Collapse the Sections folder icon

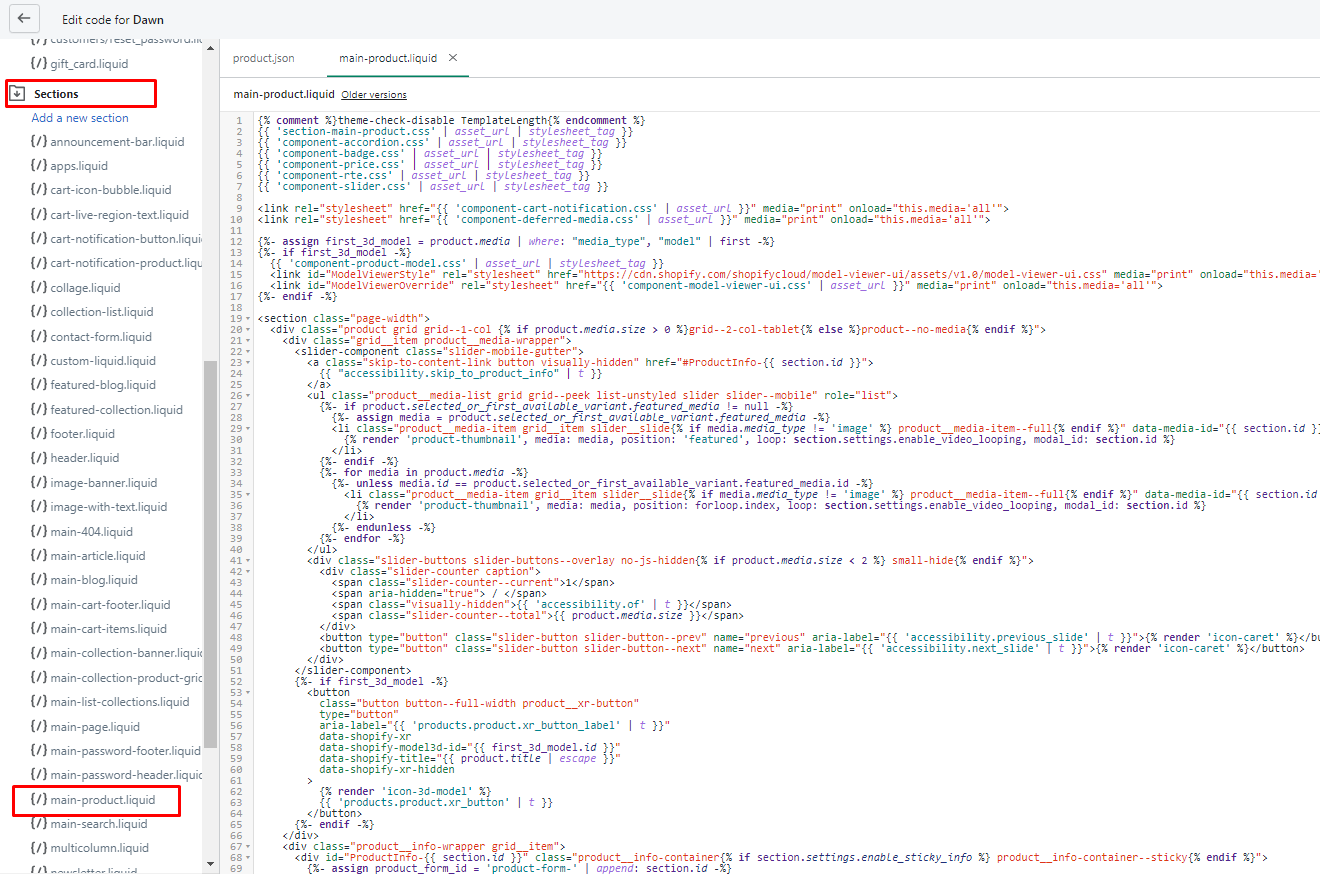[17, 94]
